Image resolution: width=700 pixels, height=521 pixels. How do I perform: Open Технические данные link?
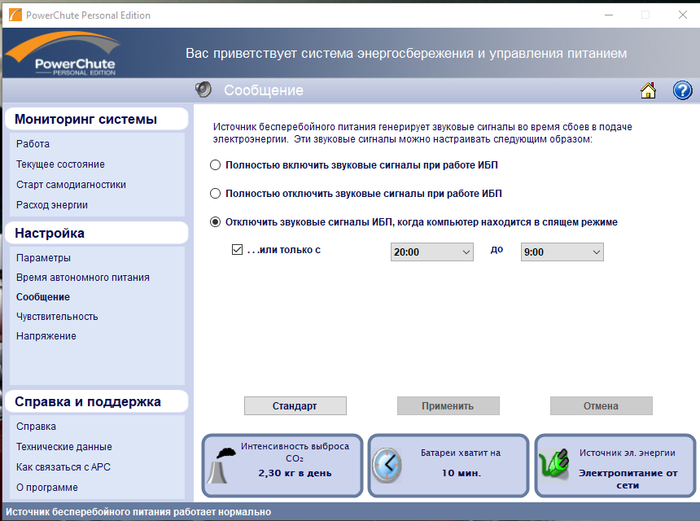point(64,446)
